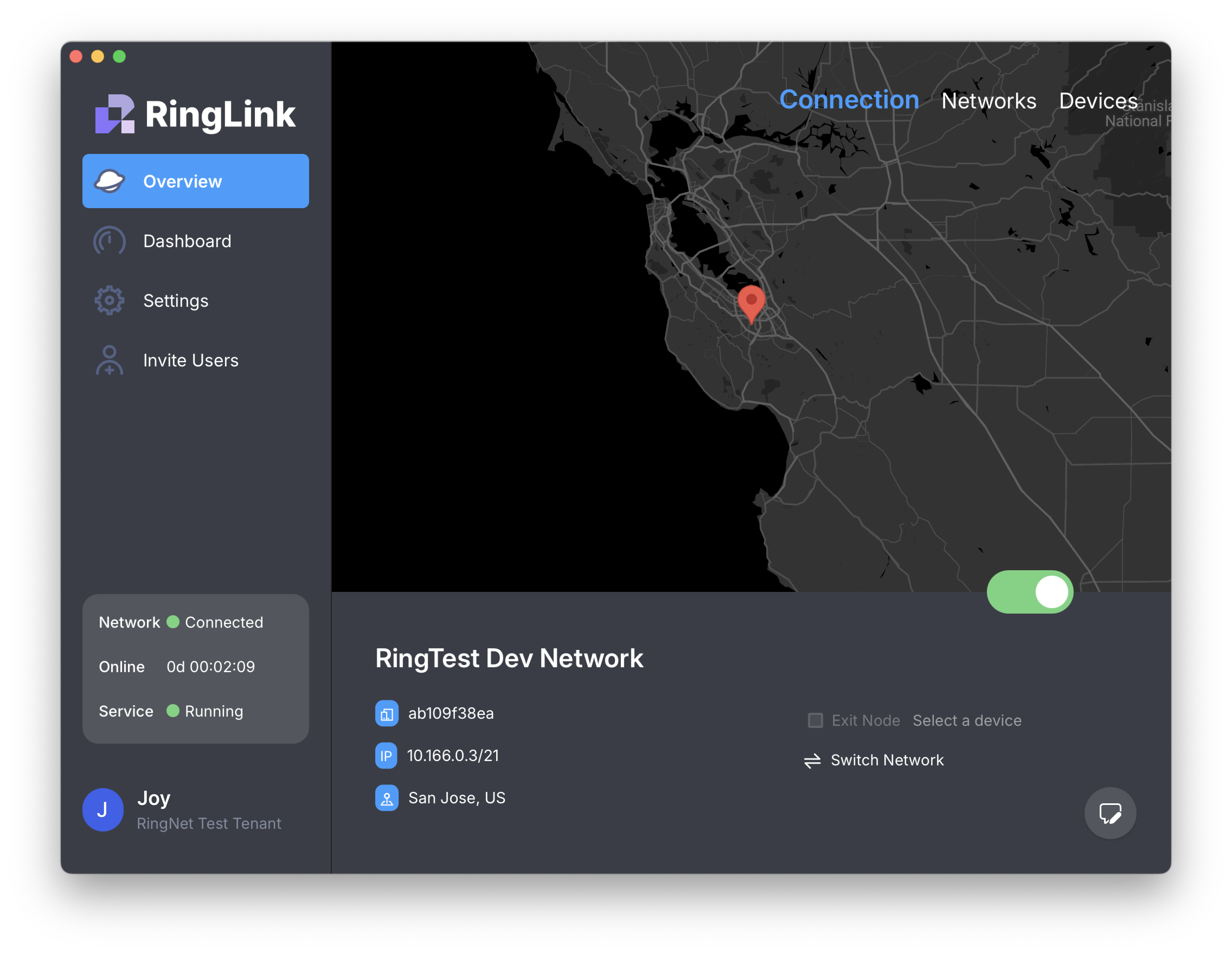This screenshot has height=954, width=1232.
Task: Click the Invite Users person icon
Action: pyautogui.click(x=110, y=360)
